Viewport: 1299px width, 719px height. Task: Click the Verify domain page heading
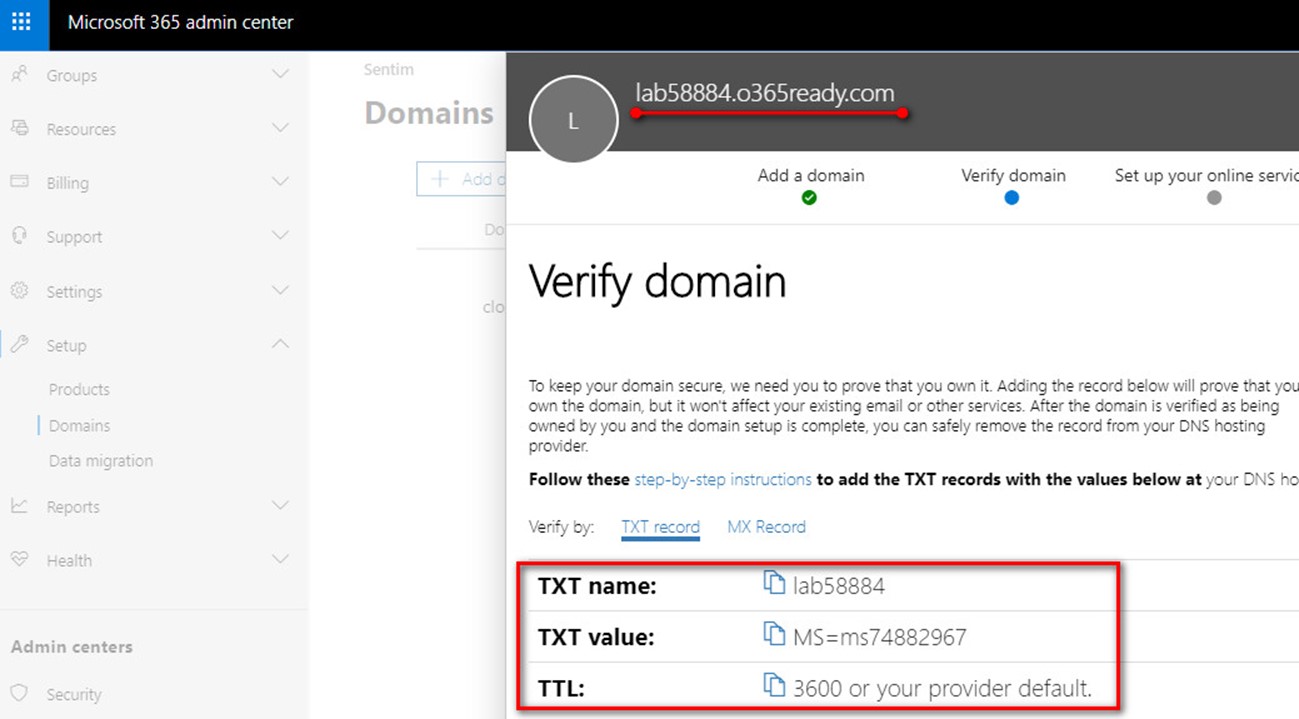tap(657, 282)
